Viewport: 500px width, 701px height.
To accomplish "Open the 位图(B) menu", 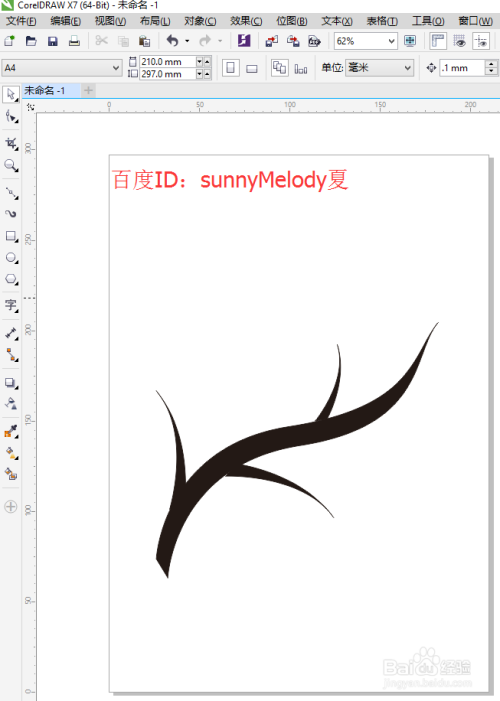I will pos(292,21).
